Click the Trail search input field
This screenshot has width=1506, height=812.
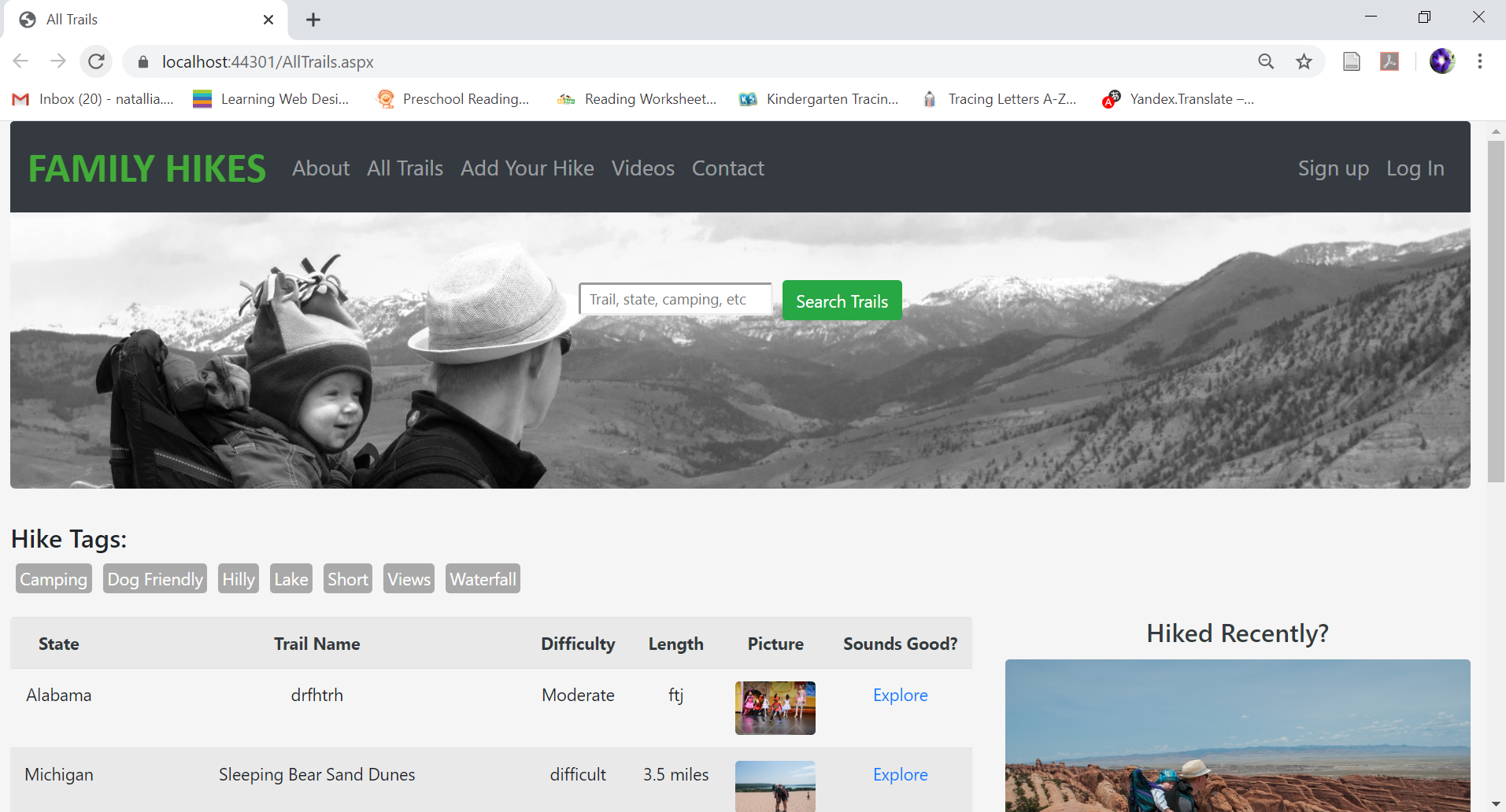(x=675, y=300)
